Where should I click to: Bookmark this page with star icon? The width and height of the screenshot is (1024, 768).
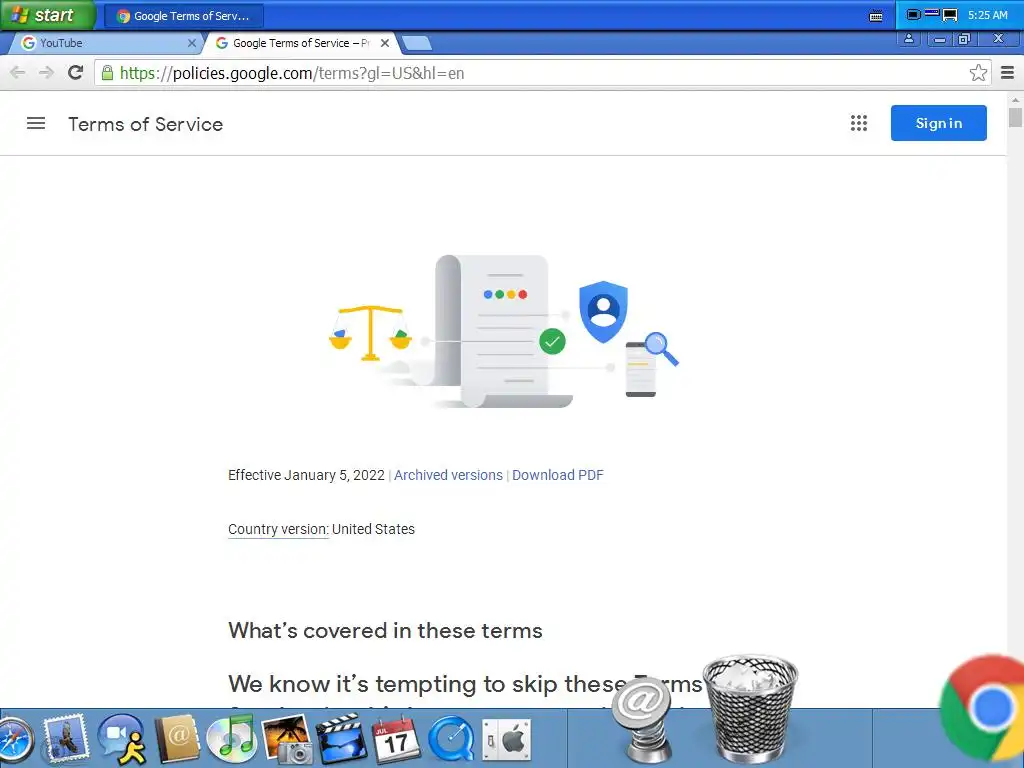point(978,72)
